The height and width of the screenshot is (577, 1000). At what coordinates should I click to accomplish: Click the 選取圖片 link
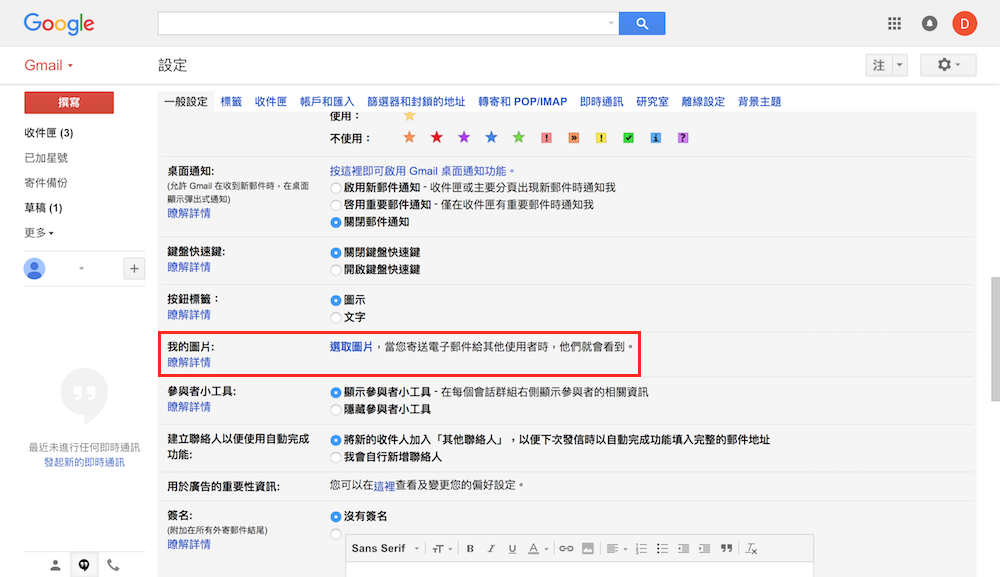[x=351, y=347]
